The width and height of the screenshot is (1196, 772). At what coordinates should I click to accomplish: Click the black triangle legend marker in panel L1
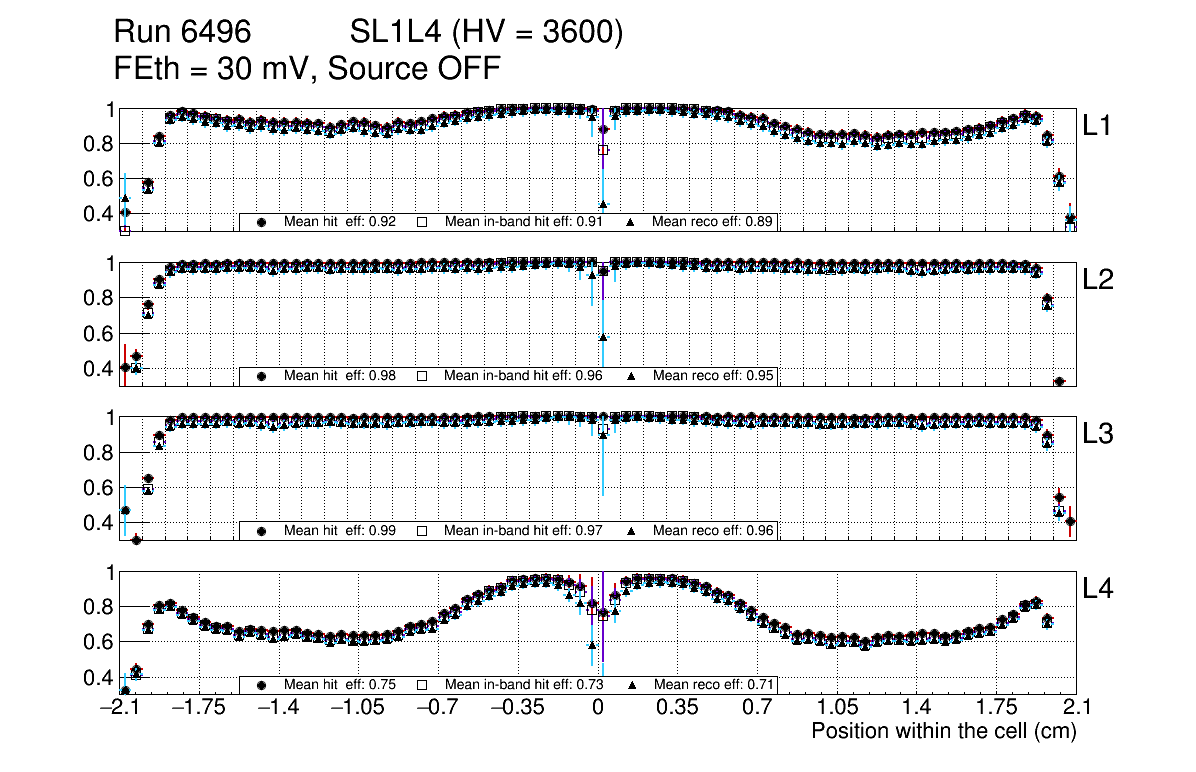(x=632, y=222)
